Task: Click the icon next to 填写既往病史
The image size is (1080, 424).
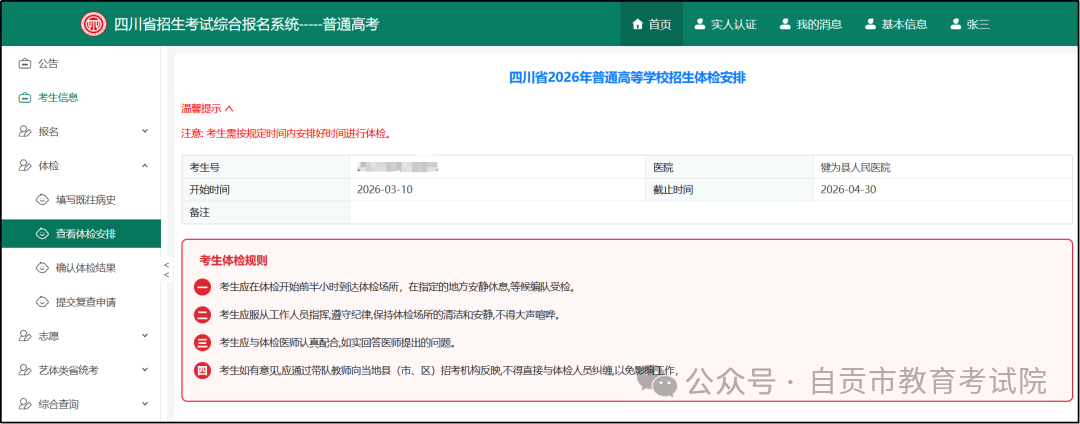Action: [x=42, y=200]
